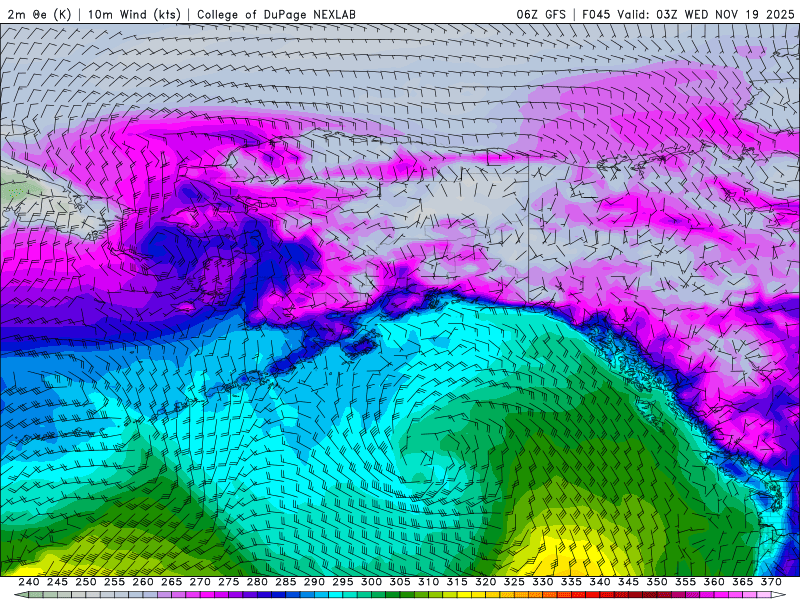Click the 'F045' forecast hour label

[596, 14]
